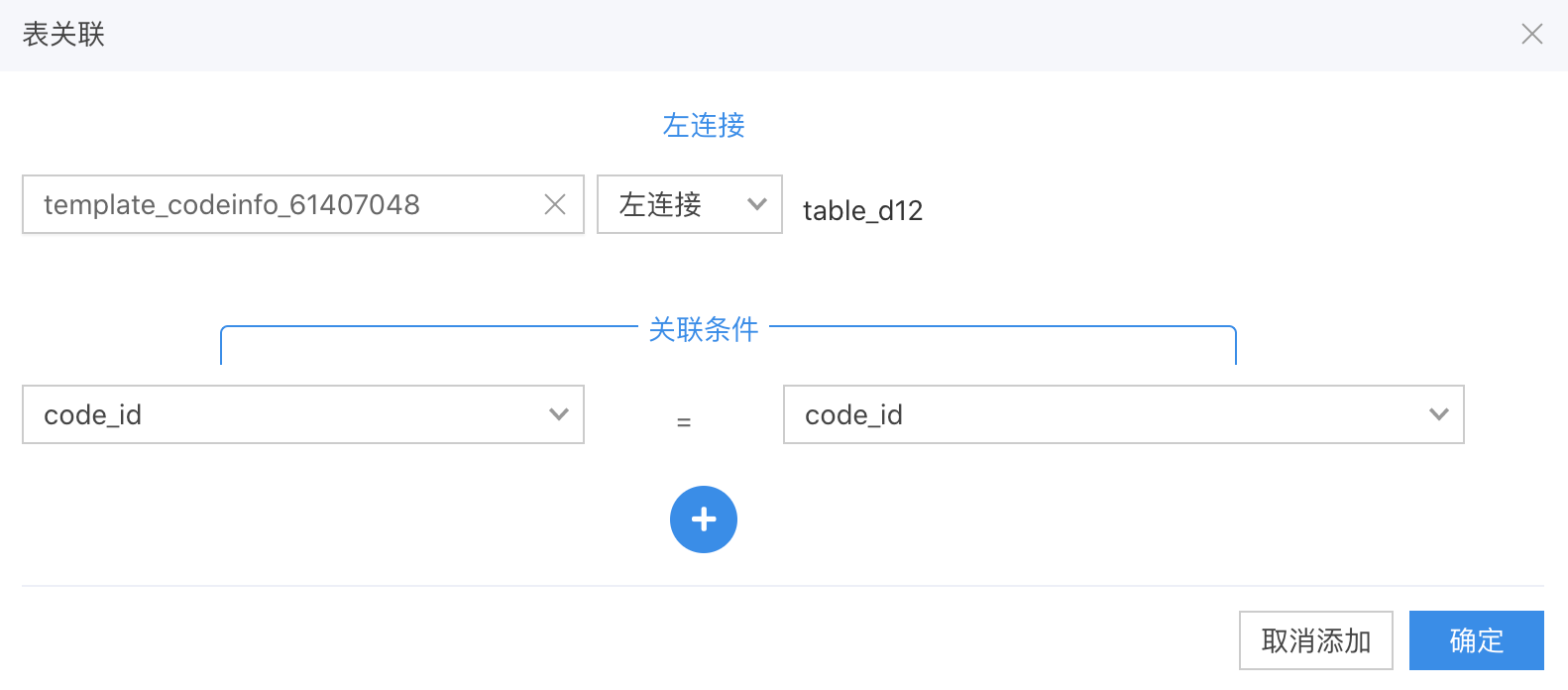Clear the template_codeinfo_61407048 table field

tap(555, 204)
